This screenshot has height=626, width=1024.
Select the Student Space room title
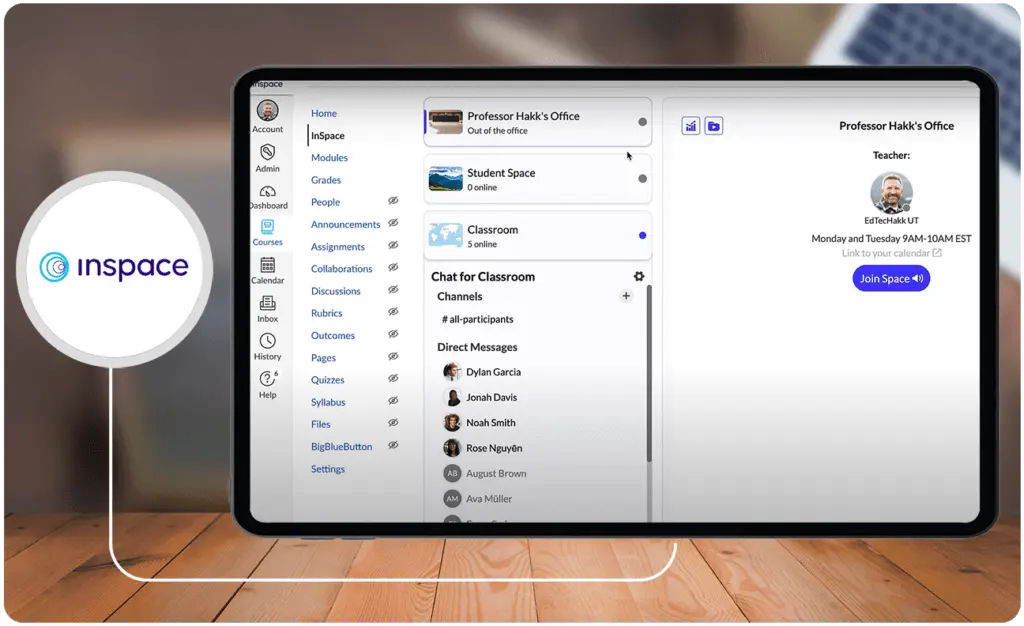coord(501,172)
